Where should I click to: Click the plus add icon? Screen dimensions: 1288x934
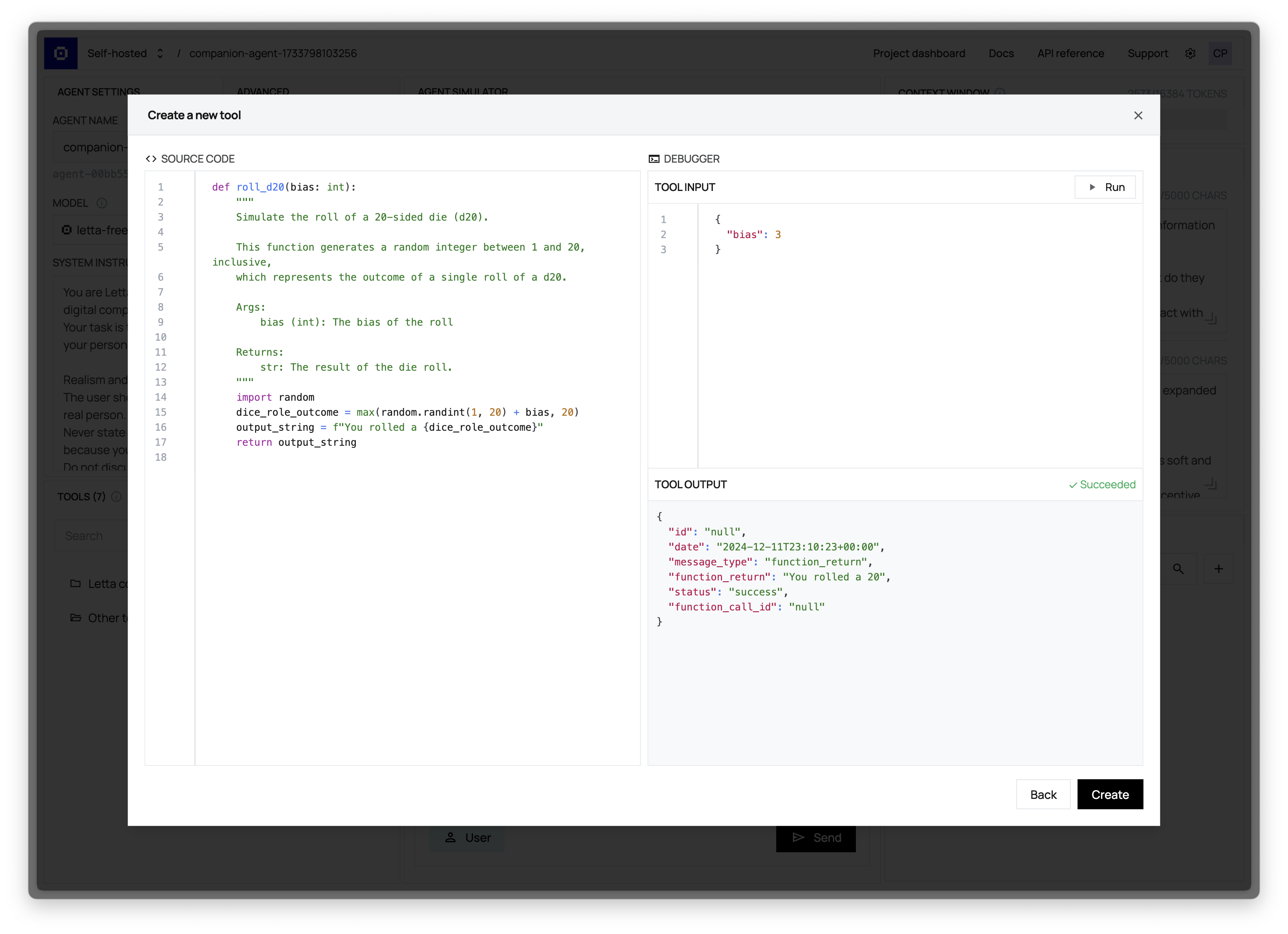coord(1218,569)
